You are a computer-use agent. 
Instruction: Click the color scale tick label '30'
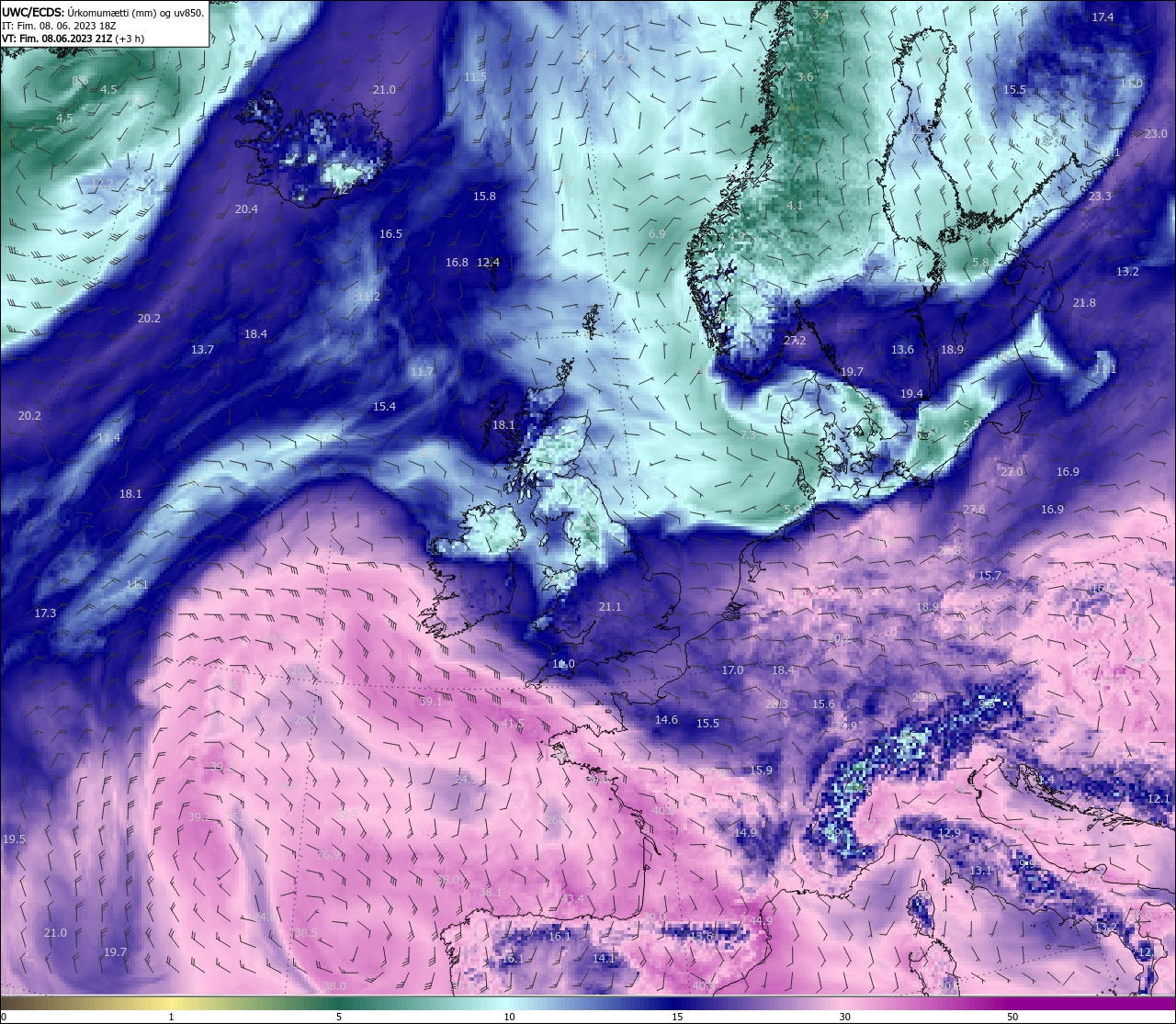pos(844,1017)
